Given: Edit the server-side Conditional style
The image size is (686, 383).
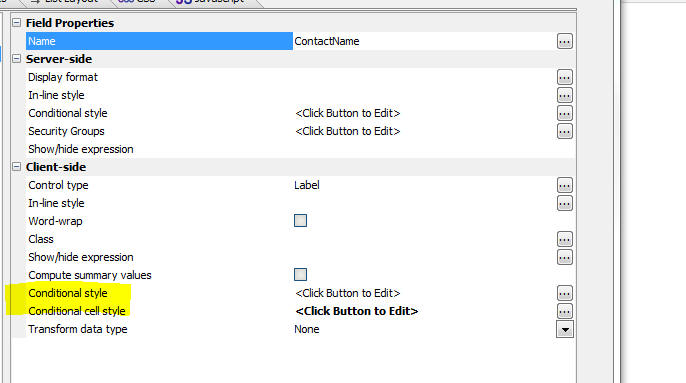Looking at the screenshot, I should pos(564,113).
